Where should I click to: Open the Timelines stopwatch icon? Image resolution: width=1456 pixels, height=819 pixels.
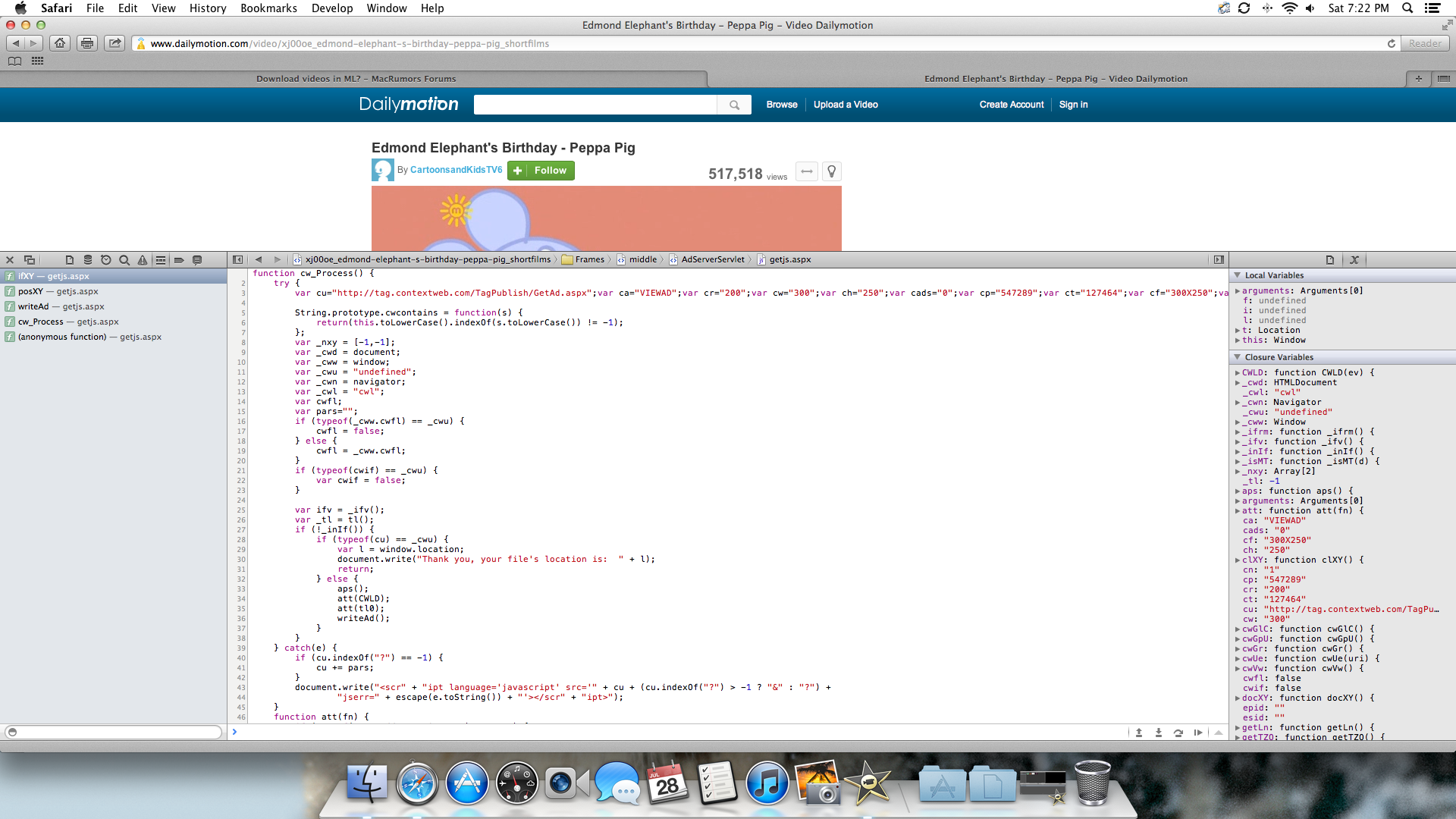click(106, 260)
